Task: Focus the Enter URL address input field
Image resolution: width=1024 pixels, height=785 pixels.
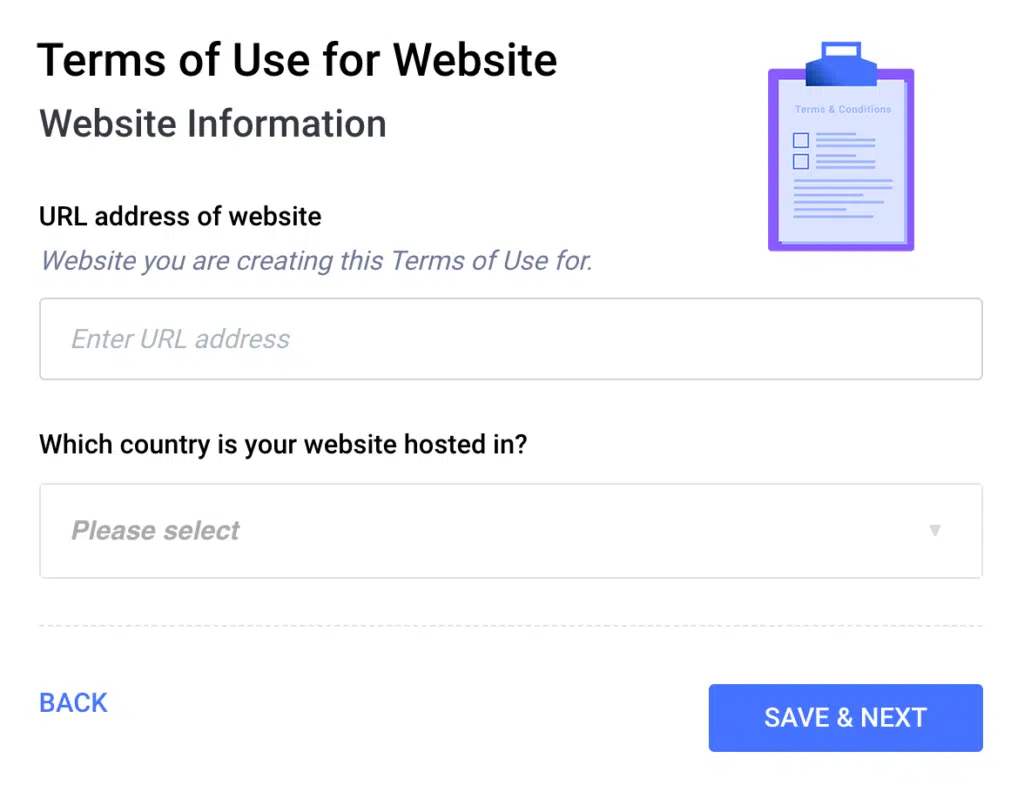Action: click(510, 339)
